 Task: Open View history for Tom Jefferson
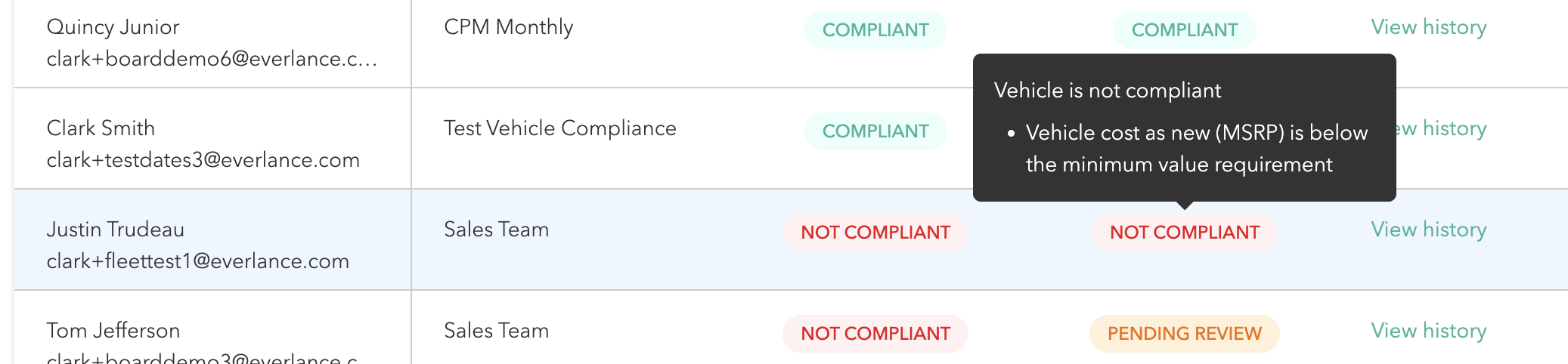coord(1428,332)
